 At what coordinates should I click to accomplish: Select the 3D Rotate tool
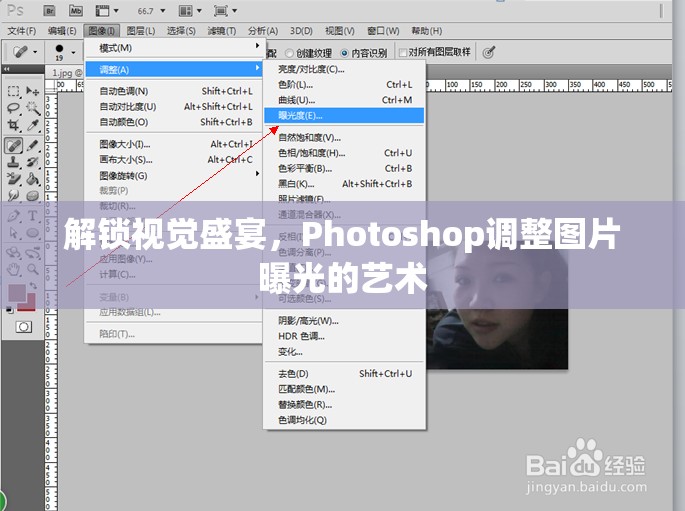tap(14, 252)
